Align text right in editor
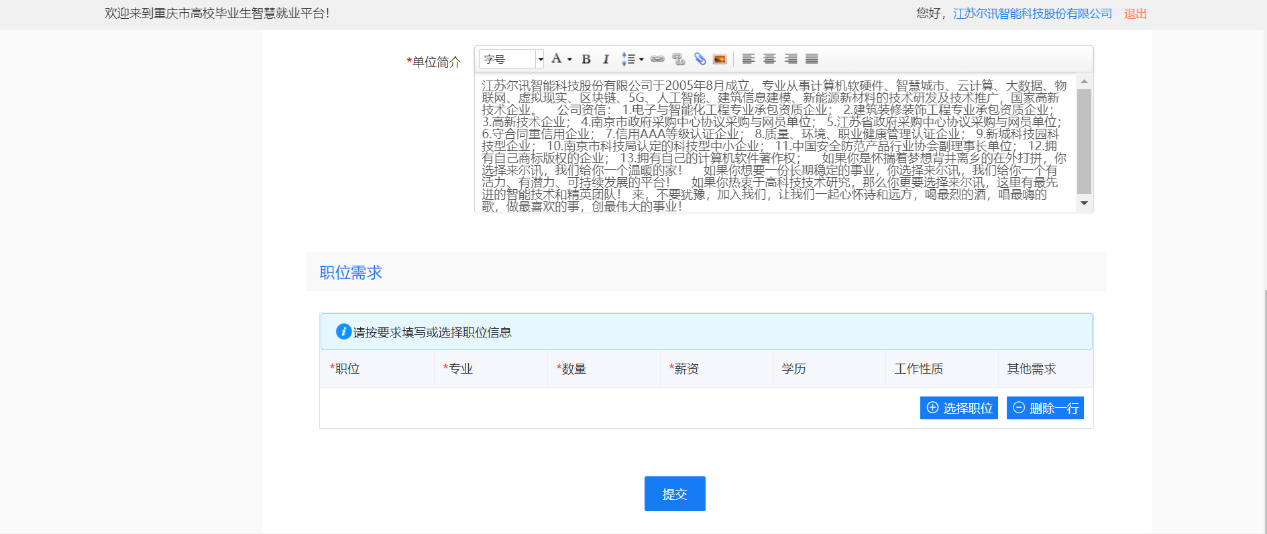The width and height of the screenshot is (1267, 534). [x=790, y=59]
